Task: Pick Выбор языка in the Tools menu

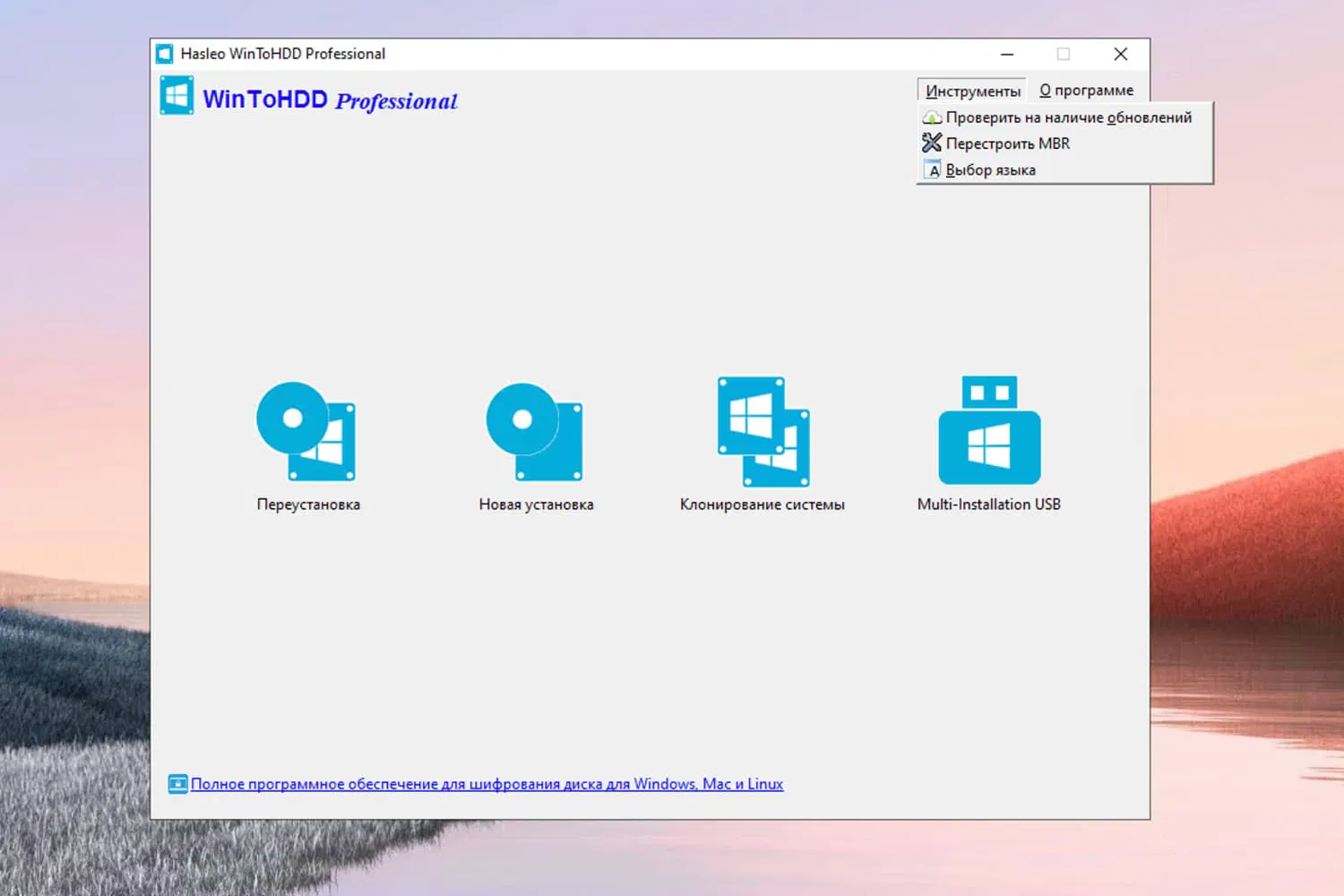Action: click(990, 169)
